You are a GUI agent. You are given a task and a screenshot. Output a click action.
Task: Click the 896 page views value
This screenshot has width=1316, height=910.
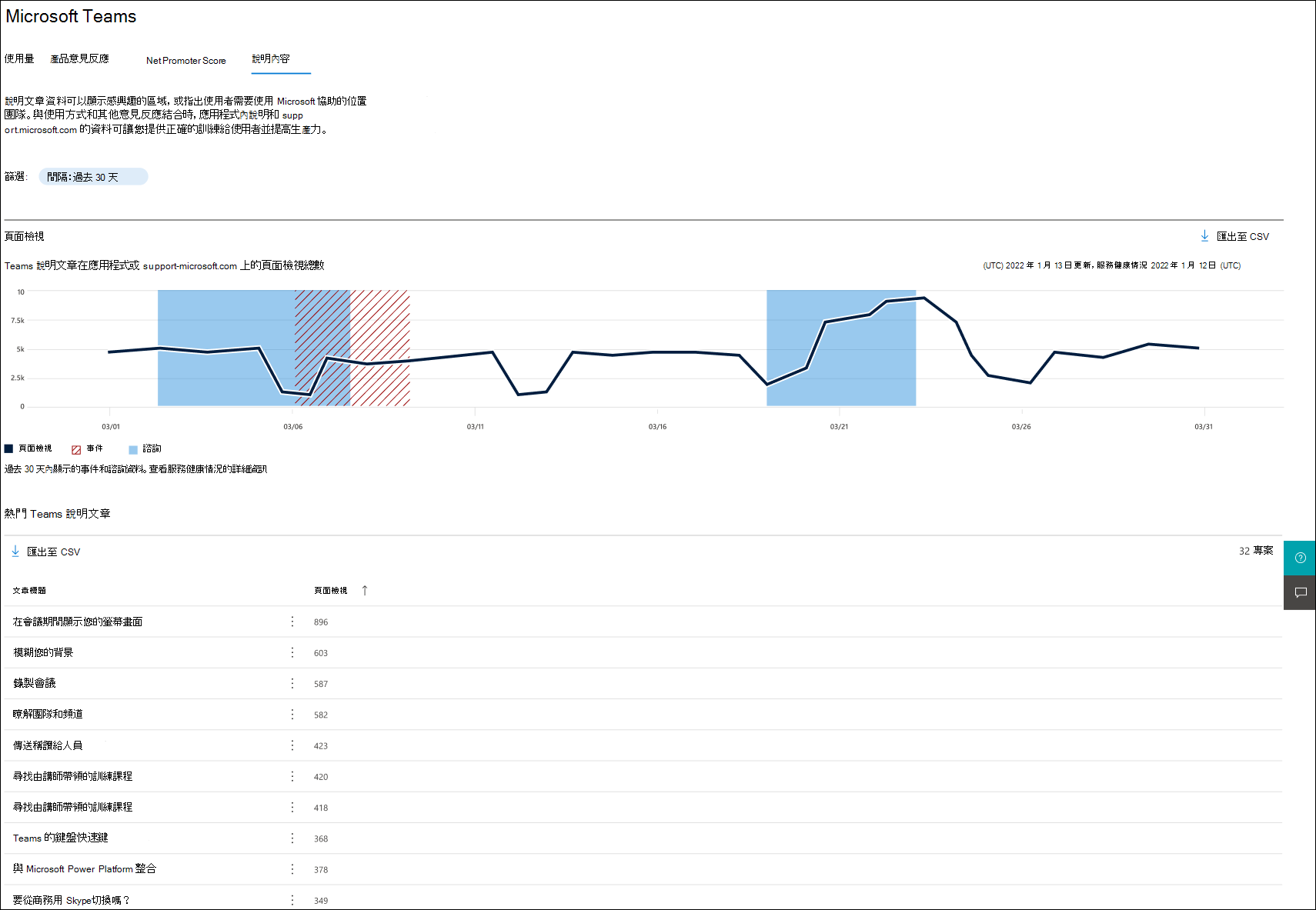tap(321, 622)
